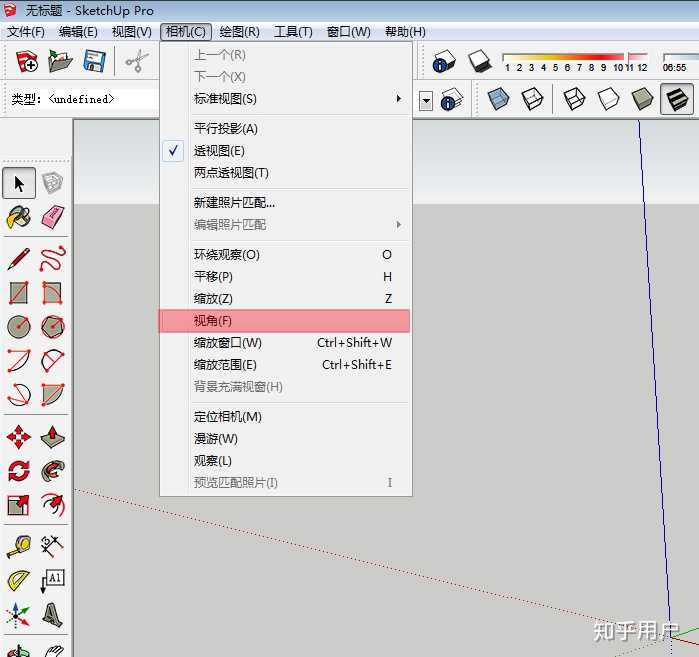This screenshot has width=699, height=657.
Task: Switch to Wireframe style
Action: tap(574, 99)
